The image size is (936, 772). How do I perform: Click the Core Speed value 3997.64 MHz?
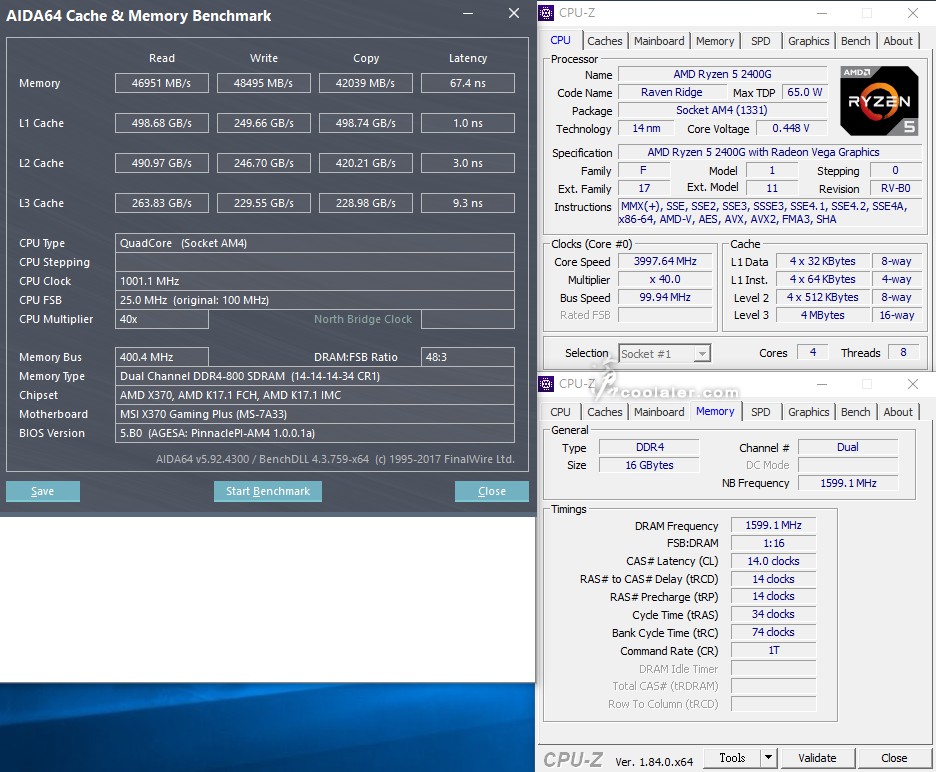click(x=665, y=261)
